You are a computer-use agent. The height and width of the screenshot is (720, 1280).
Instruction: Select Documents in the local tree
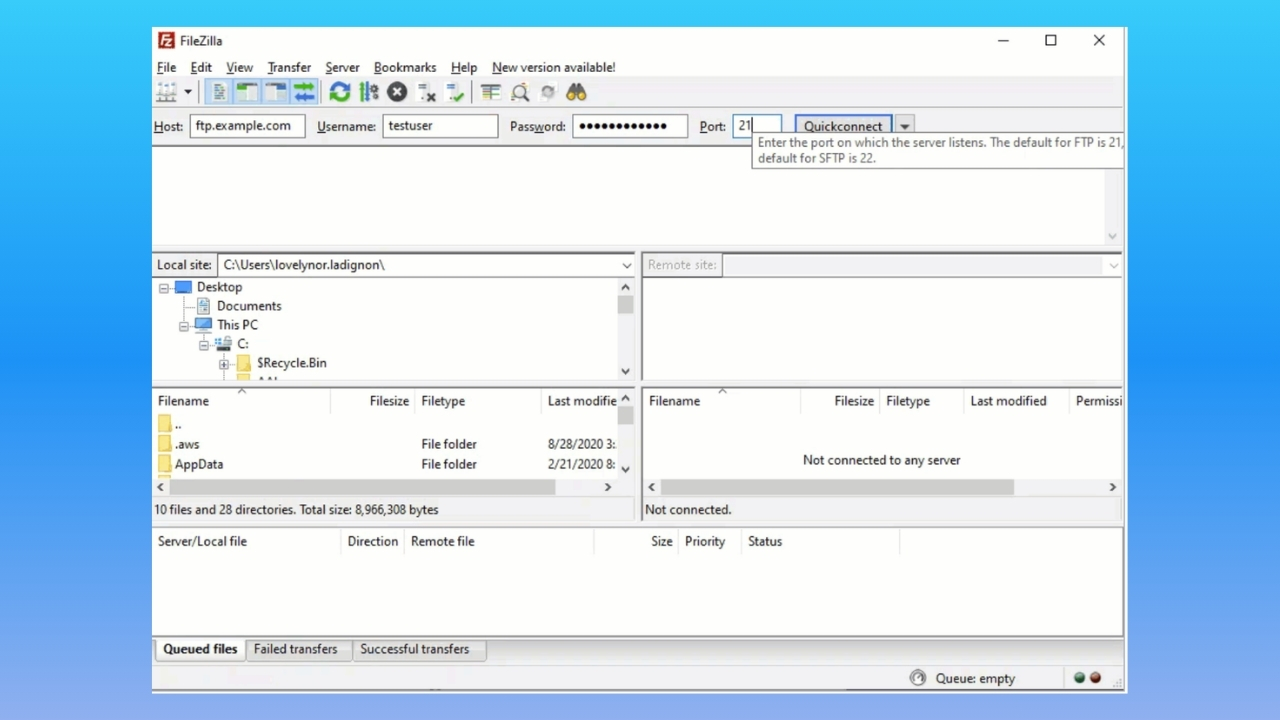pyautogui.click(x=249, y=306)
